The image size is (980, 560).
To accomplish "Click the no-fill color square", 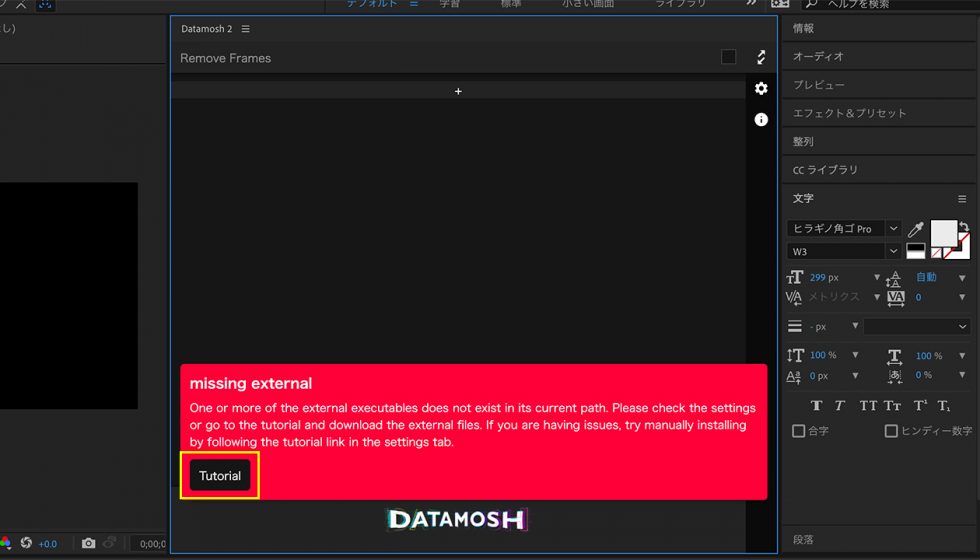I will [x=936, y=253].
